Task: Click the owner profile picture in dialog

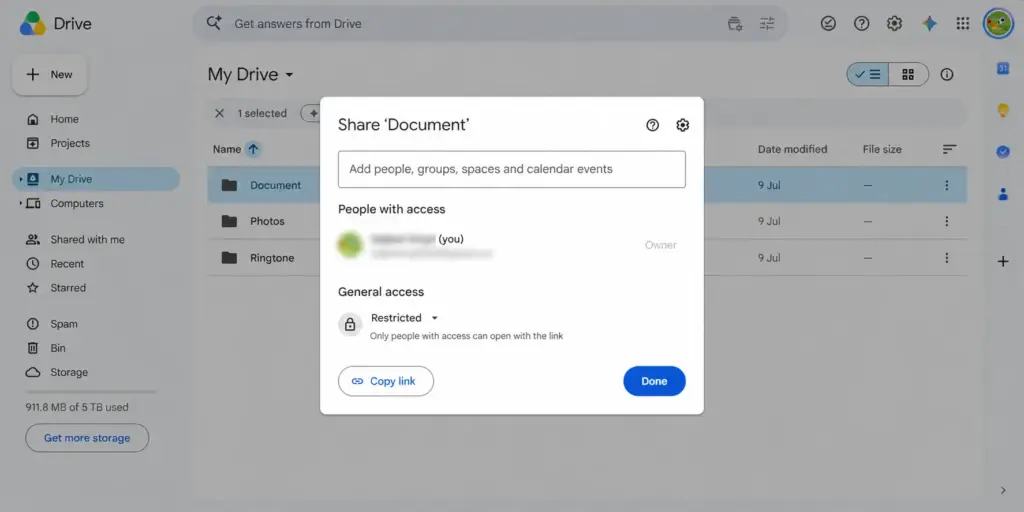Action: (x=350, y=246)
